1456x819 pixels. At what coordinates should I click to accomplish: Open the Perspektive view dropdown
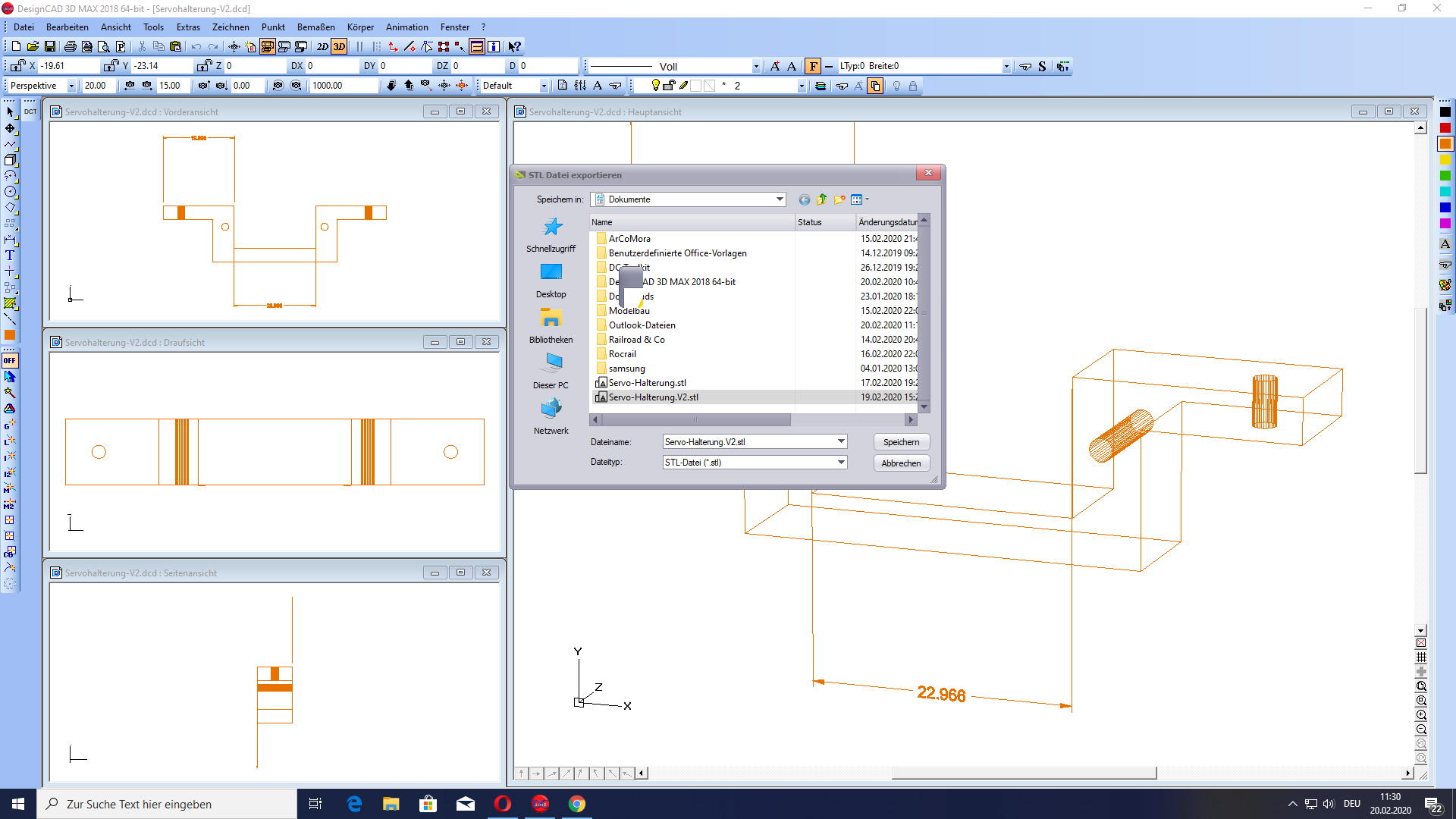tap(71, 85)
